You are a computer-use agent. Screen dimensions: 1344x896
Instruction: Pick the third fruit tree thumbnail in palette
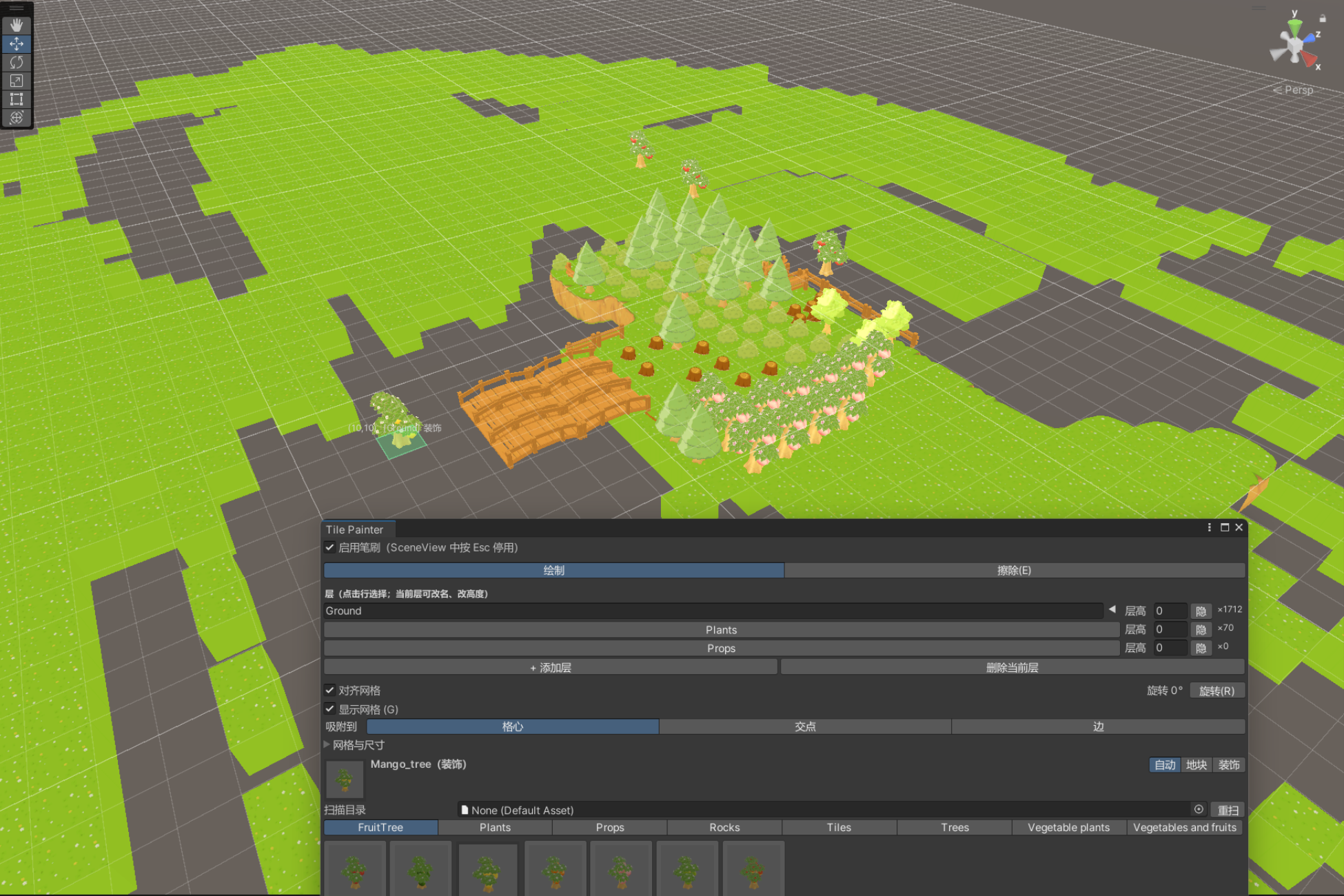point(487,868)
